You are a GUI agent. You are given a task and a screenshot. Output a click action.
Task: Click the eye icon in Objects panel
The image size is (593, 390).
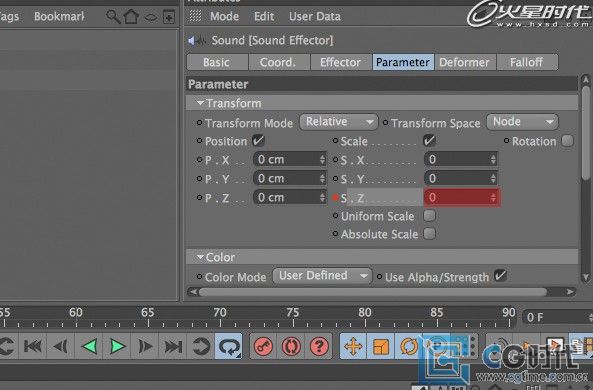click(151, 17)
